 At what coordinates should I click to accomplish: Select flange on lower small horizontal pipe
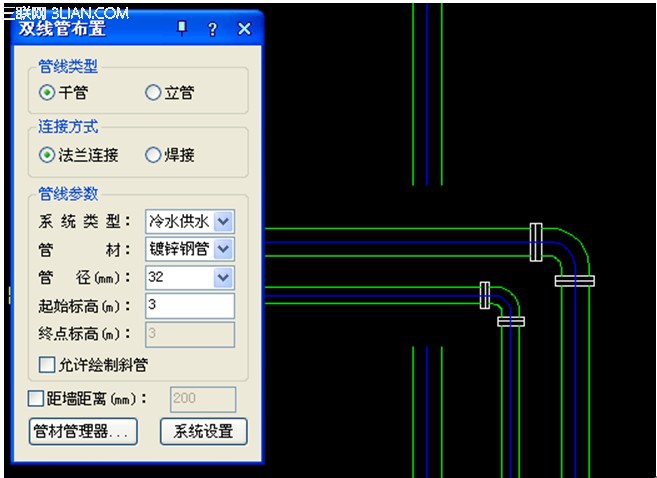(x=485, y=295)
